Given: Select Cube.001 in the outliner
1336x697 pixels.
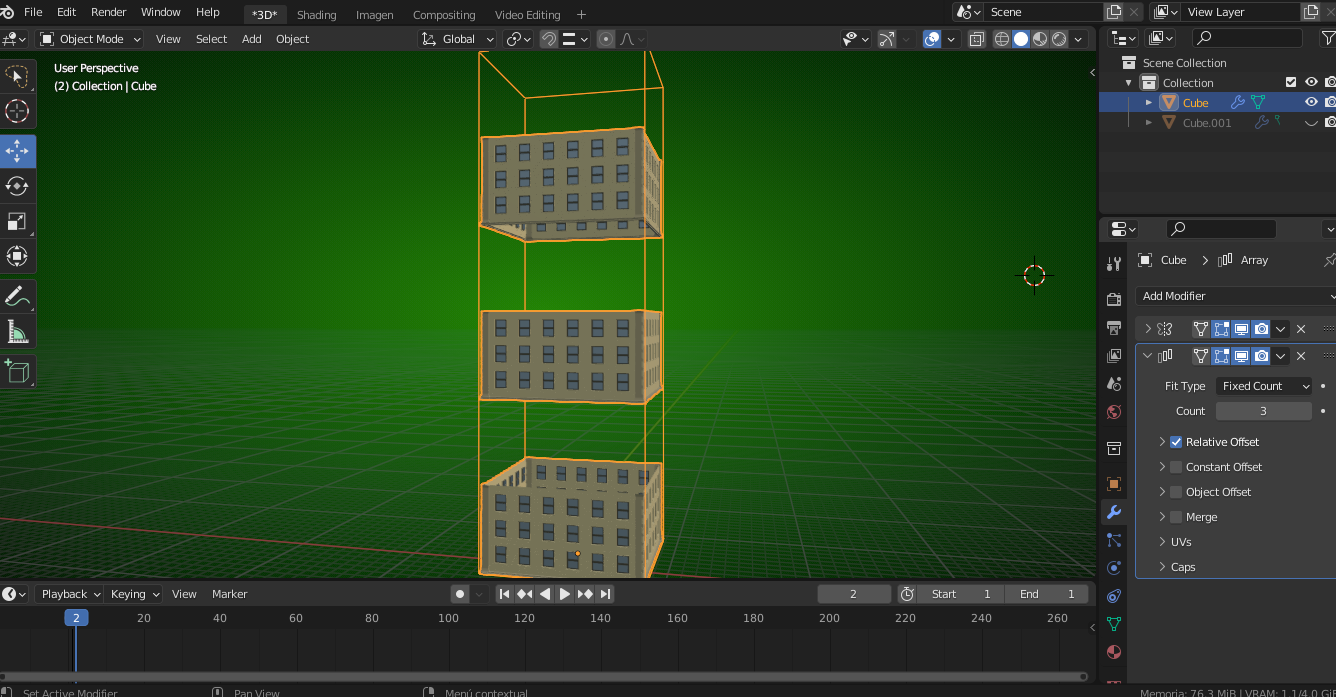Looking at the screenshot, I should click(1207, 123).
